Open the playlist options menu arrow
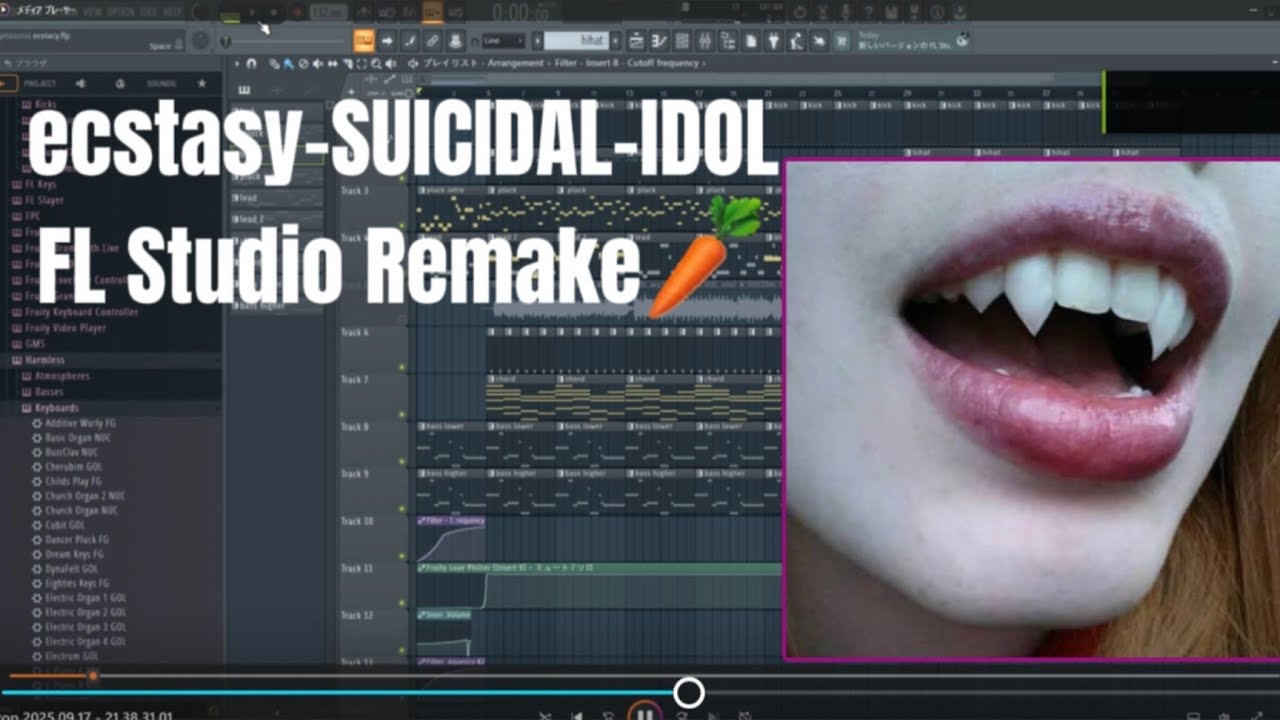The width and height of the screenshot is (1280, 720). pyautogui.click(x=237, y=63)
